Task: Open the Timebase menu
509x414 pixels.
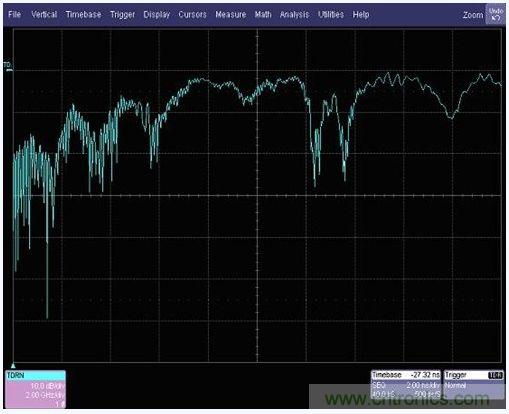Action: click(83, 14)
